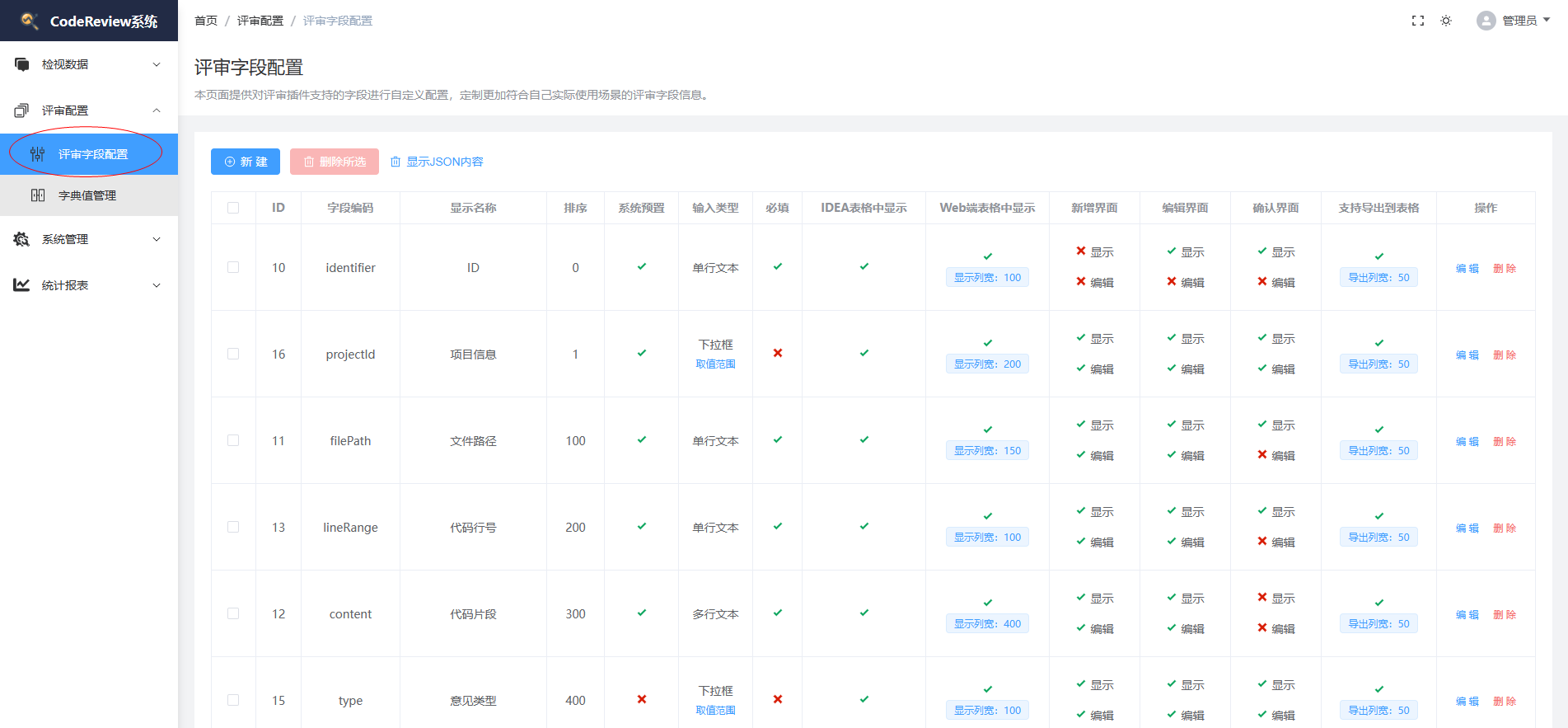Click the 字典值管理 menu icon
This screenshot has height=728, width=1568.
point(38,195)
